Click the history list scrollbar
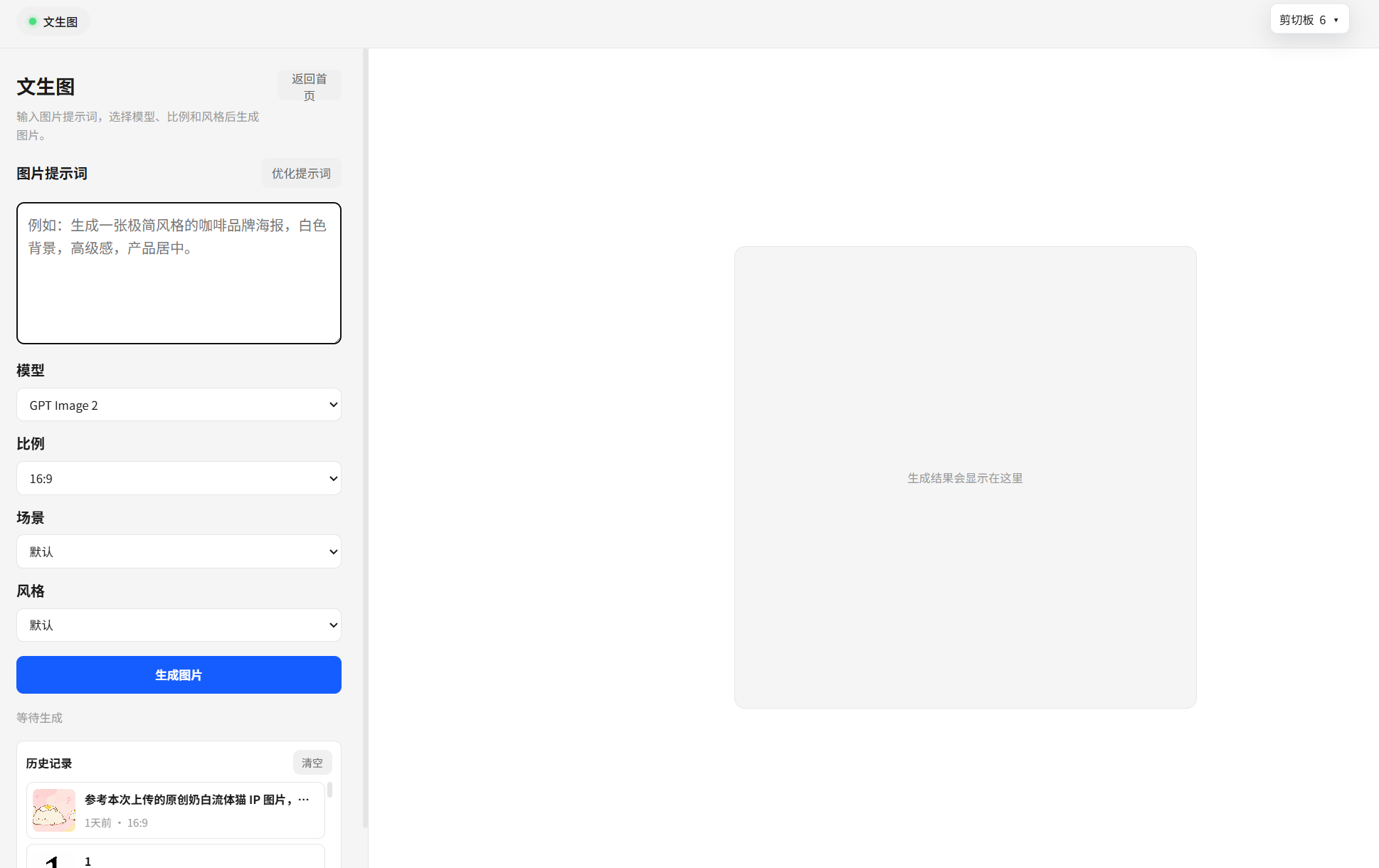Image resolution: width=1379 pixels, height=868 pixels. (330, 790)
